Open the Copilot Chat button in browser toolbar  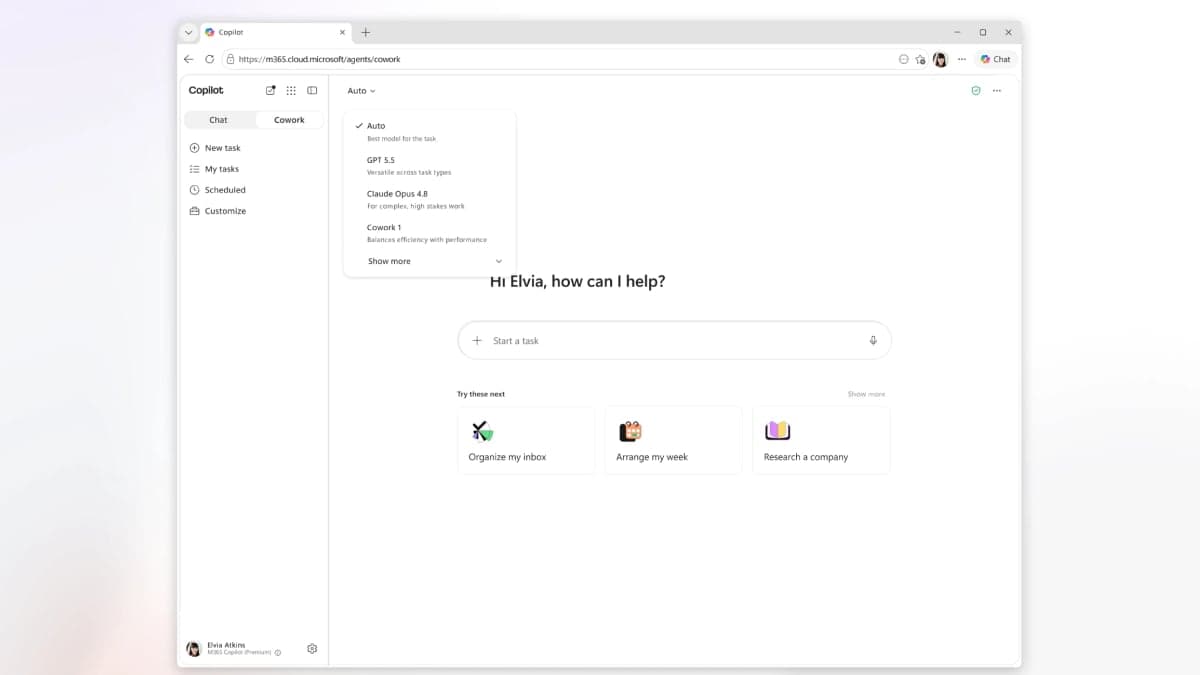coord(996,59)
